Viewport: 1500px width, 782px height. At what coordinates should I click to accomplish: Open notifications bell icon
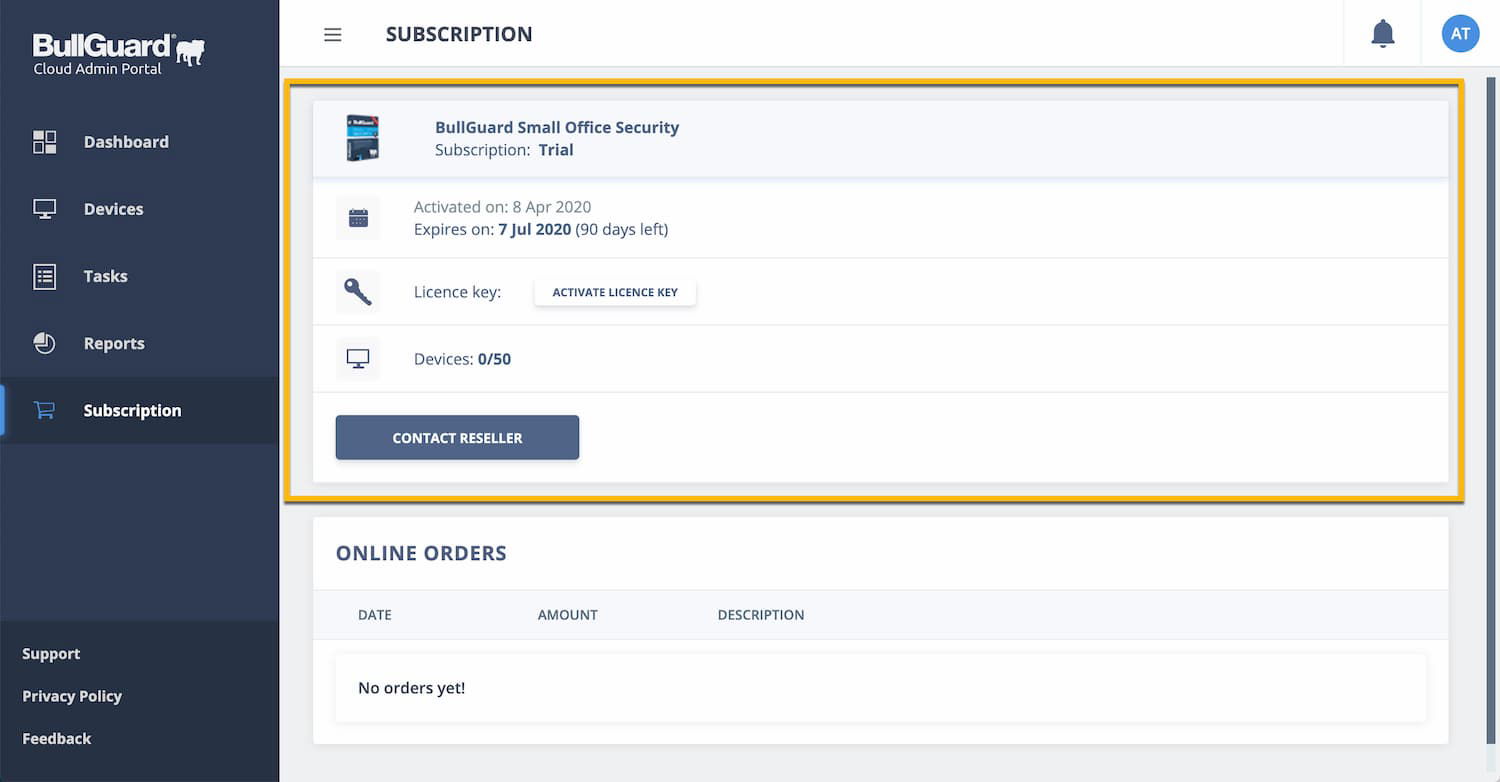tap(1383, 34)
